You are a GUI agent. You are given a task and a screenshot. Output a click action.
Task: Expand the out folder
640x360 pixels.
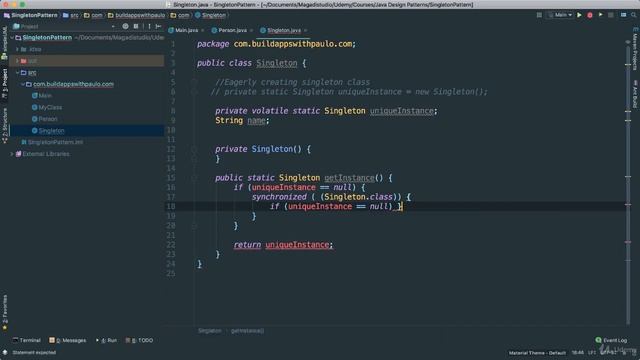coord(17,61)
